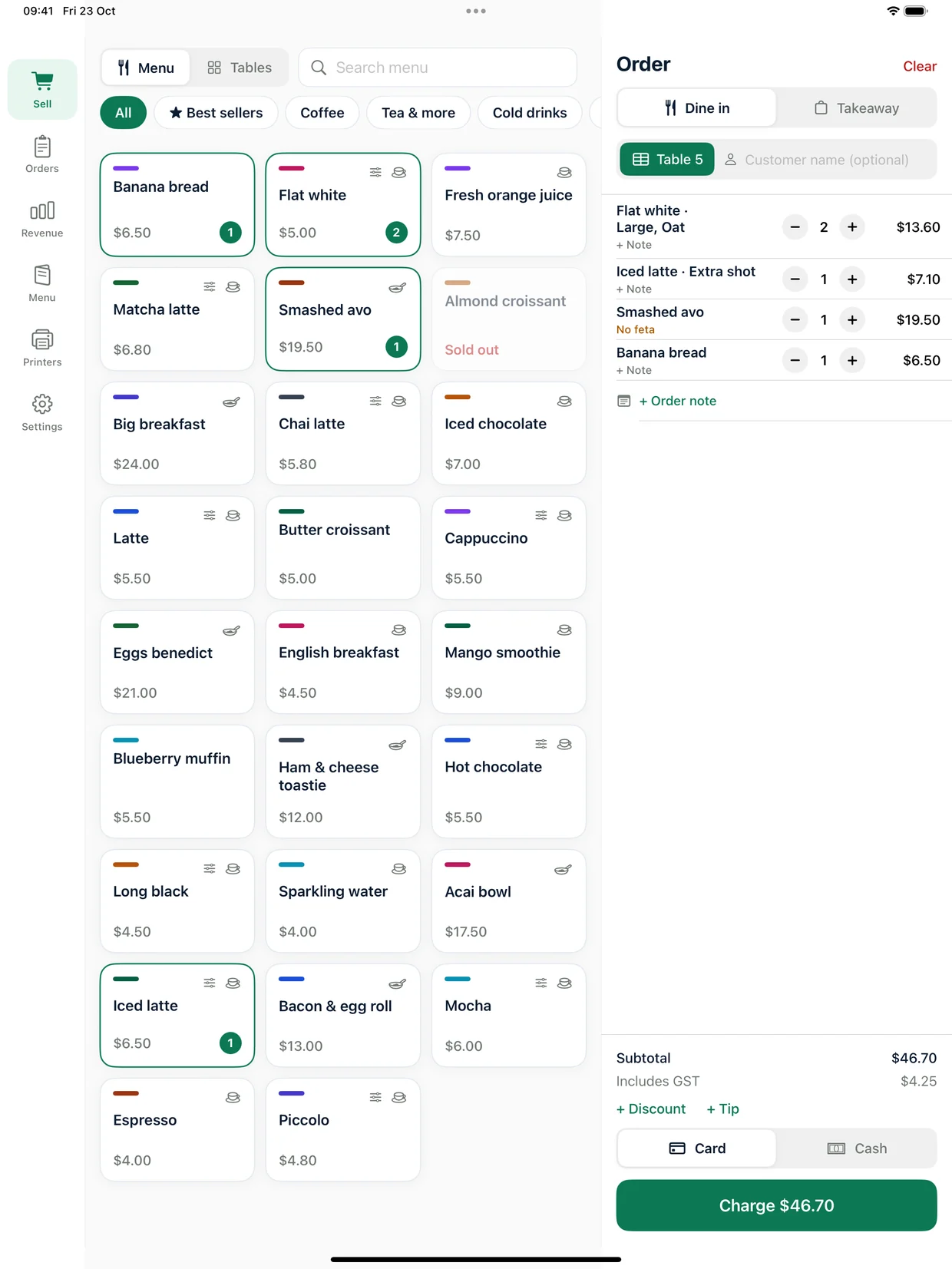Switch to the Tables tab

pos(240,68)
